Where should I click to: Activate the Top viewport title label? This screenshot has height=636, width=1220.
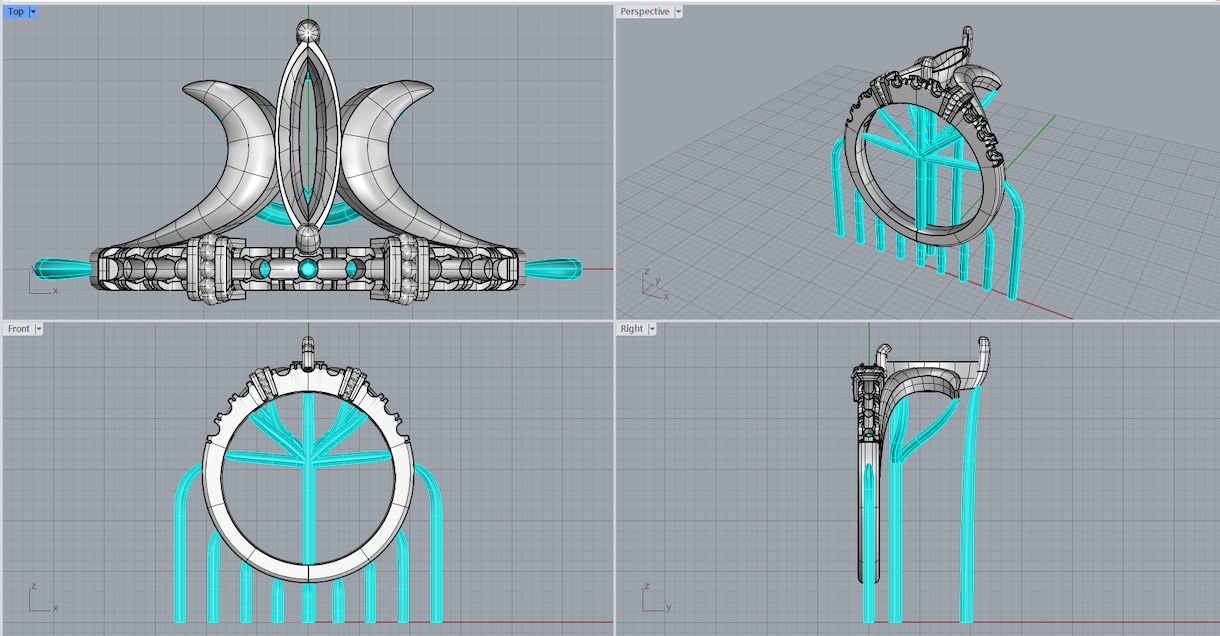click(x=16, y=12)
